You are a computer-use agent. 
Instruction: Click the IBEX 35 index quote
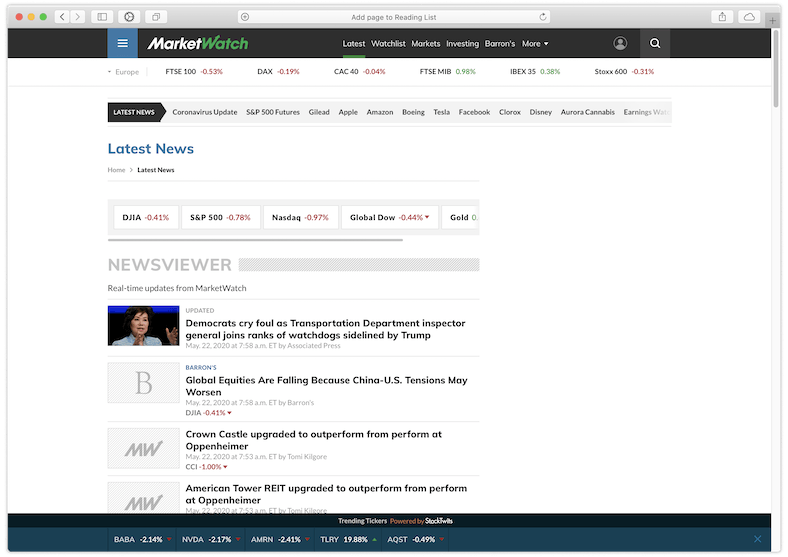tap(535, 71)
